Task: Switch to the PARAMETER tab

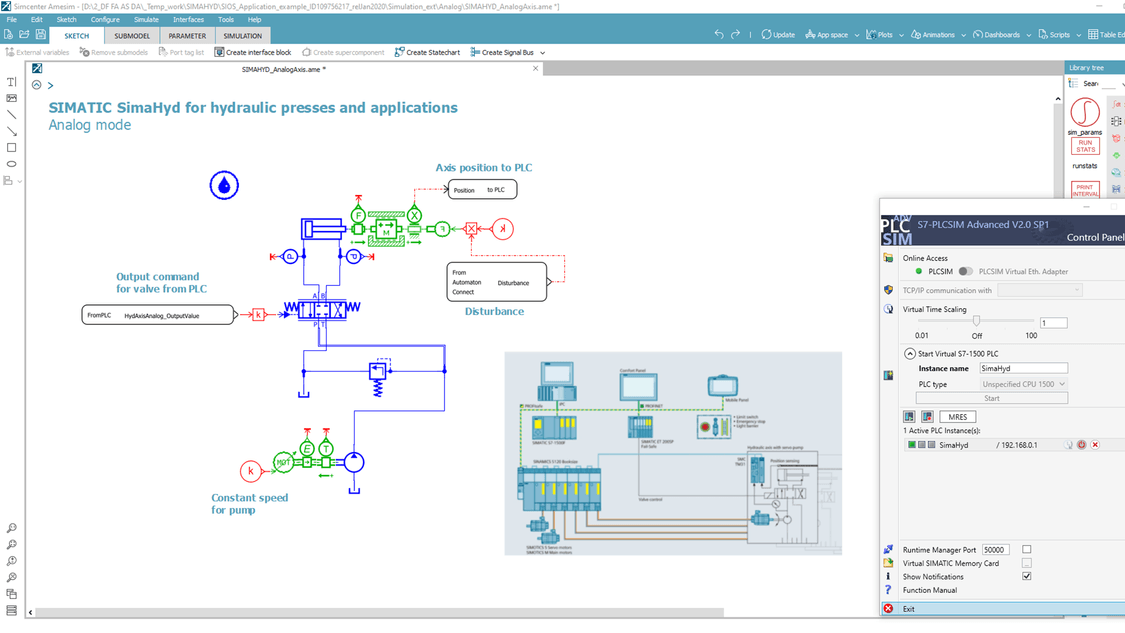Action: (x=187, y=35)
